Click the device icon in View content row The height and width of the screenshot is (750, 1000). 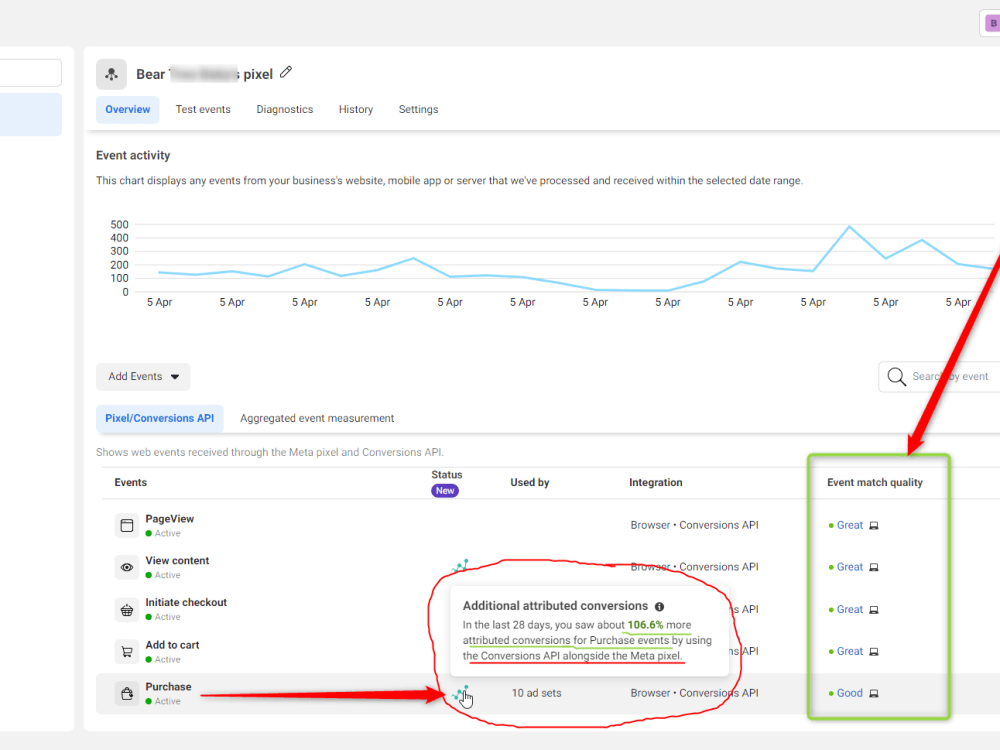click(x=874, y=568)
